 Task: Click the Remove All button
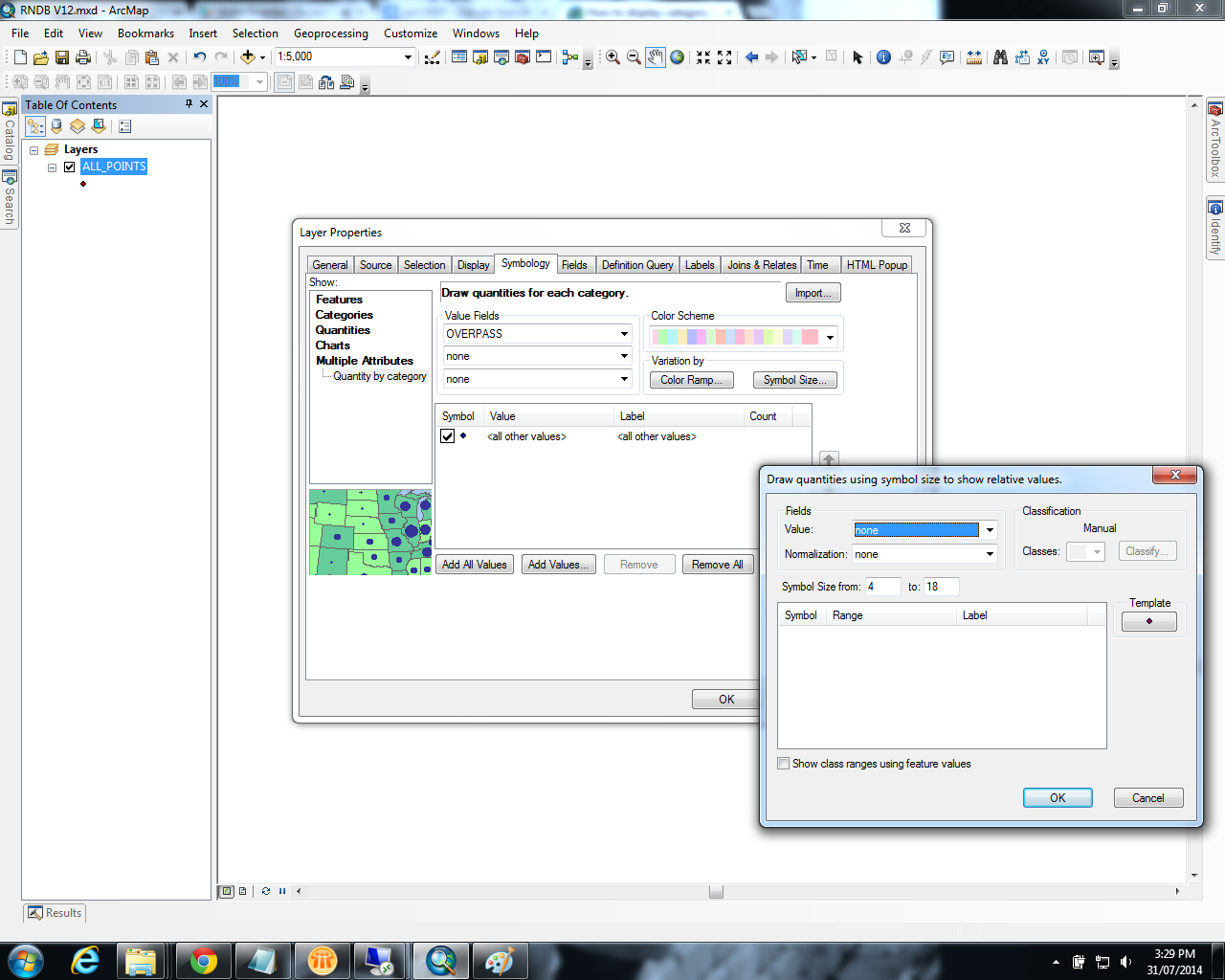(x=718, y=565)
